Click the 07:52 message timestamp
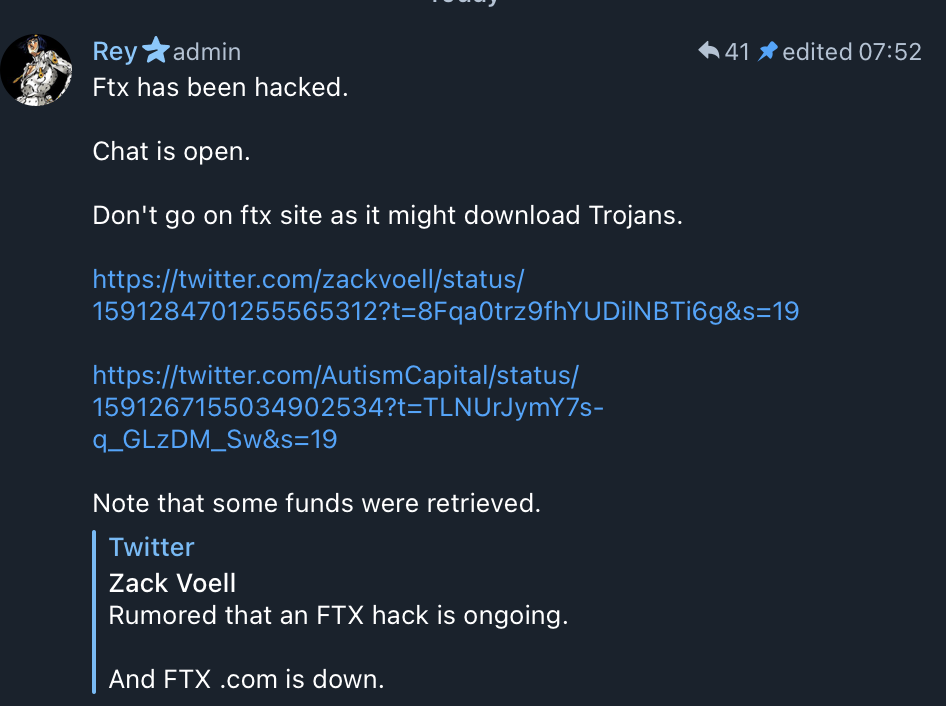The image size is (946, 706). [890, 52]
